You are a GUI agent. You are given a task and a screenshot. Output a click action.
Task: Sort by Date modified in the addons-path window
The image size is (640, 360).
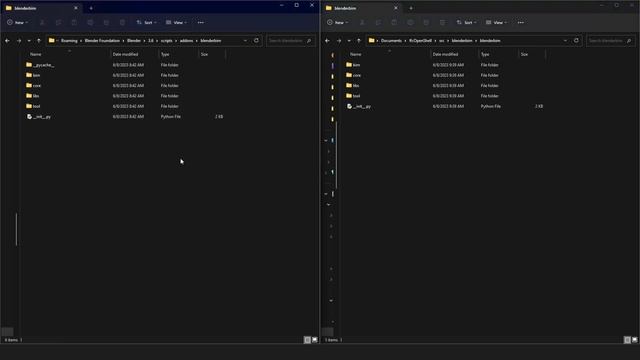(x=125, y=54)
